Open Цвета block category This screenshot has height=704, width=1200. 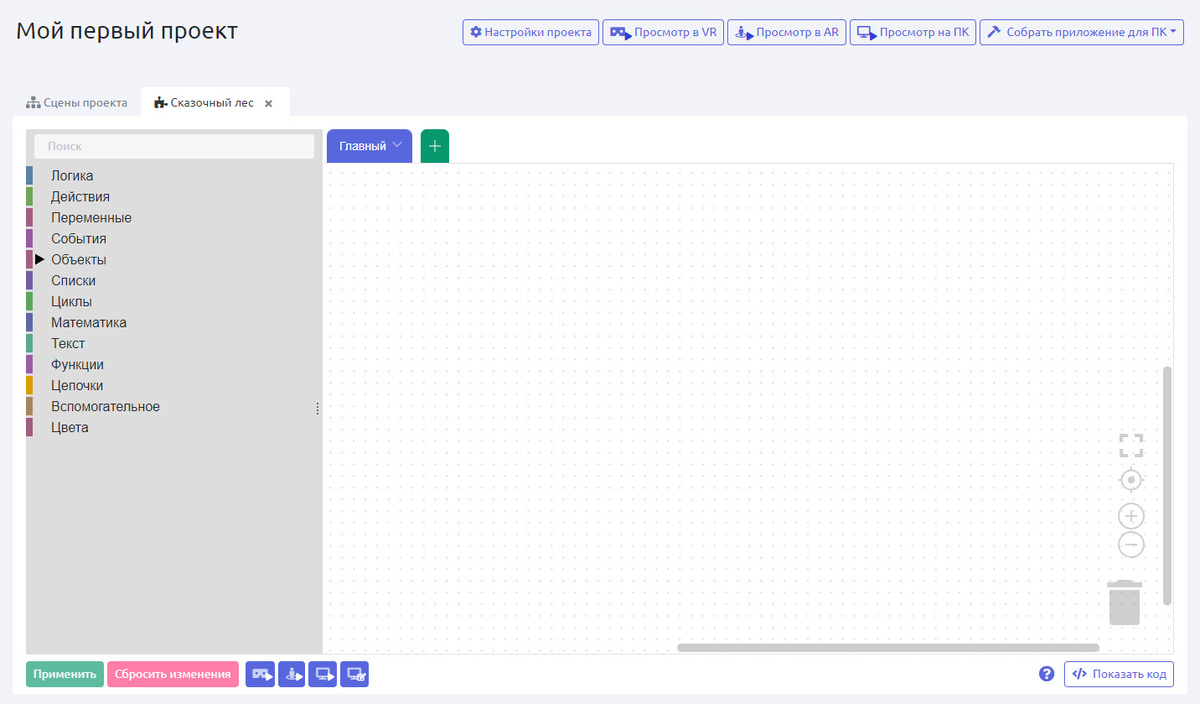pos(70,428)
